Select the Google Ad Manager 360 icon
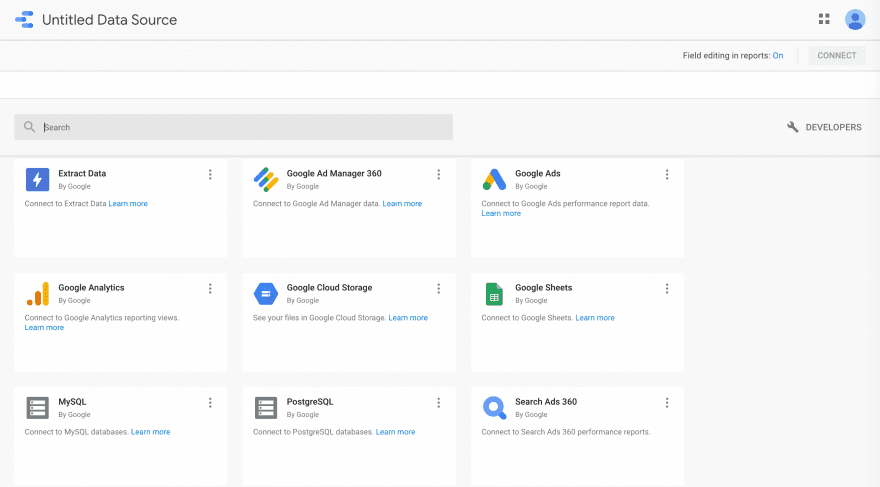The height and width of the screenshot is (487, 880). coord(266,180)
